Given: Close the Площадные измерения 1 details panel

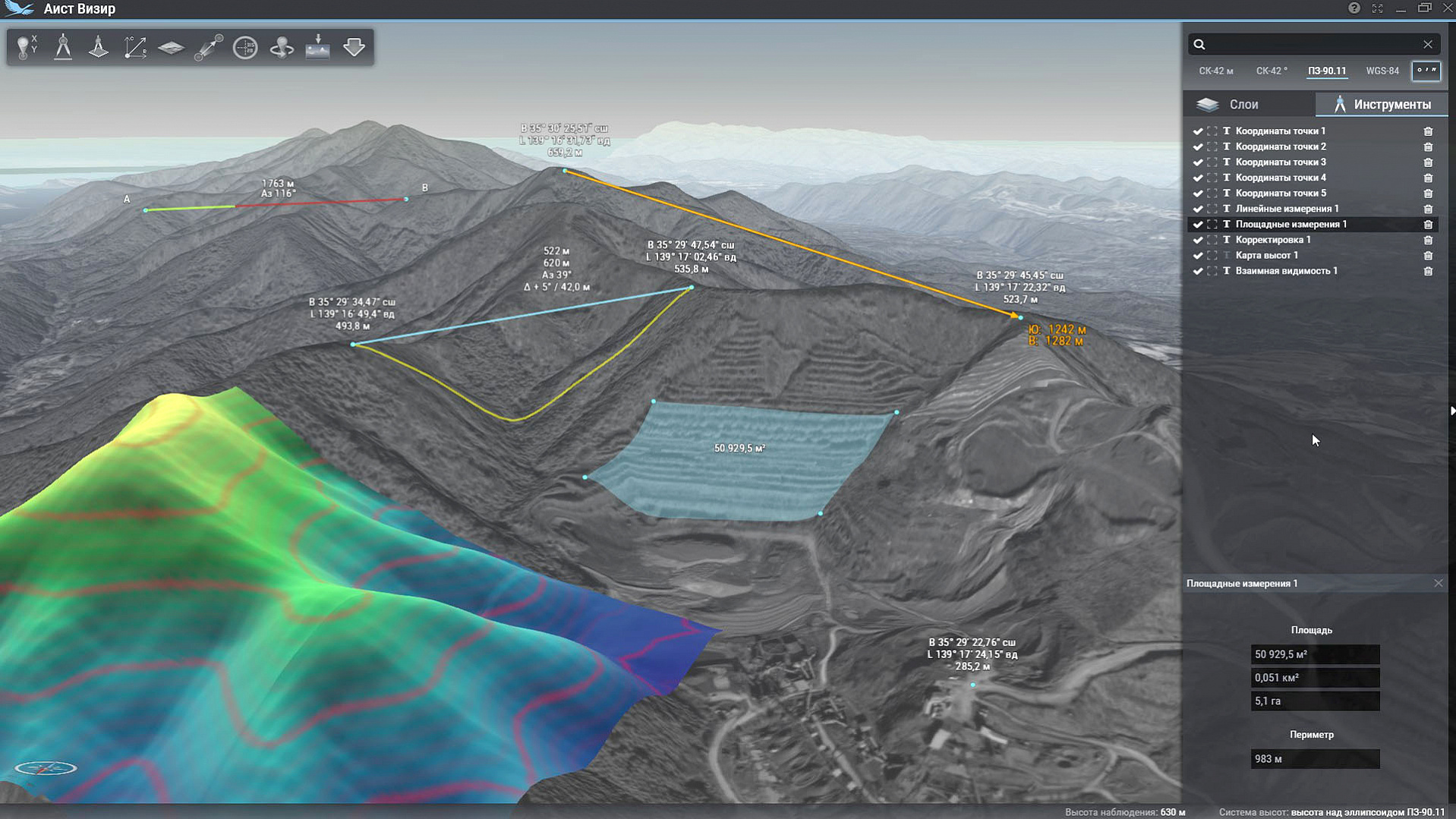Looking at the screenshot, I should [1438, 583].
